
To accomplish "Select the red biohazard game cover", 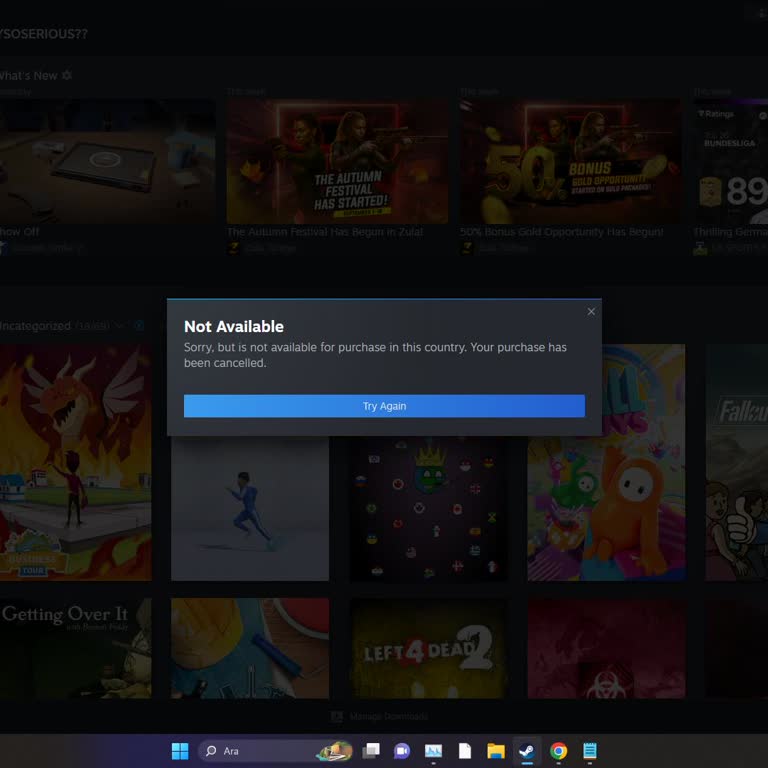I will click(x=606, y=648).
